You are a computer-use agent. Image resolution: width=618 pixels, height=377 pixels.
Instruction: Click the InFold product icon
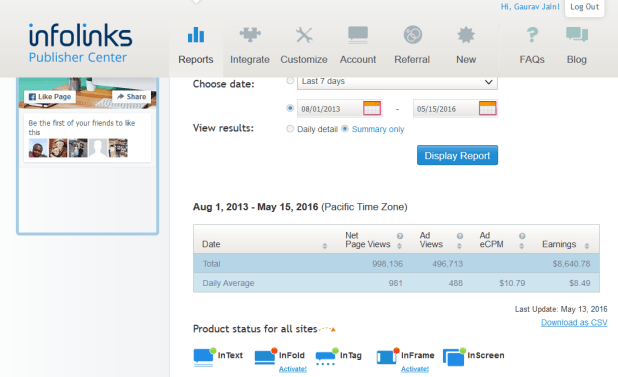click(266, 356)
